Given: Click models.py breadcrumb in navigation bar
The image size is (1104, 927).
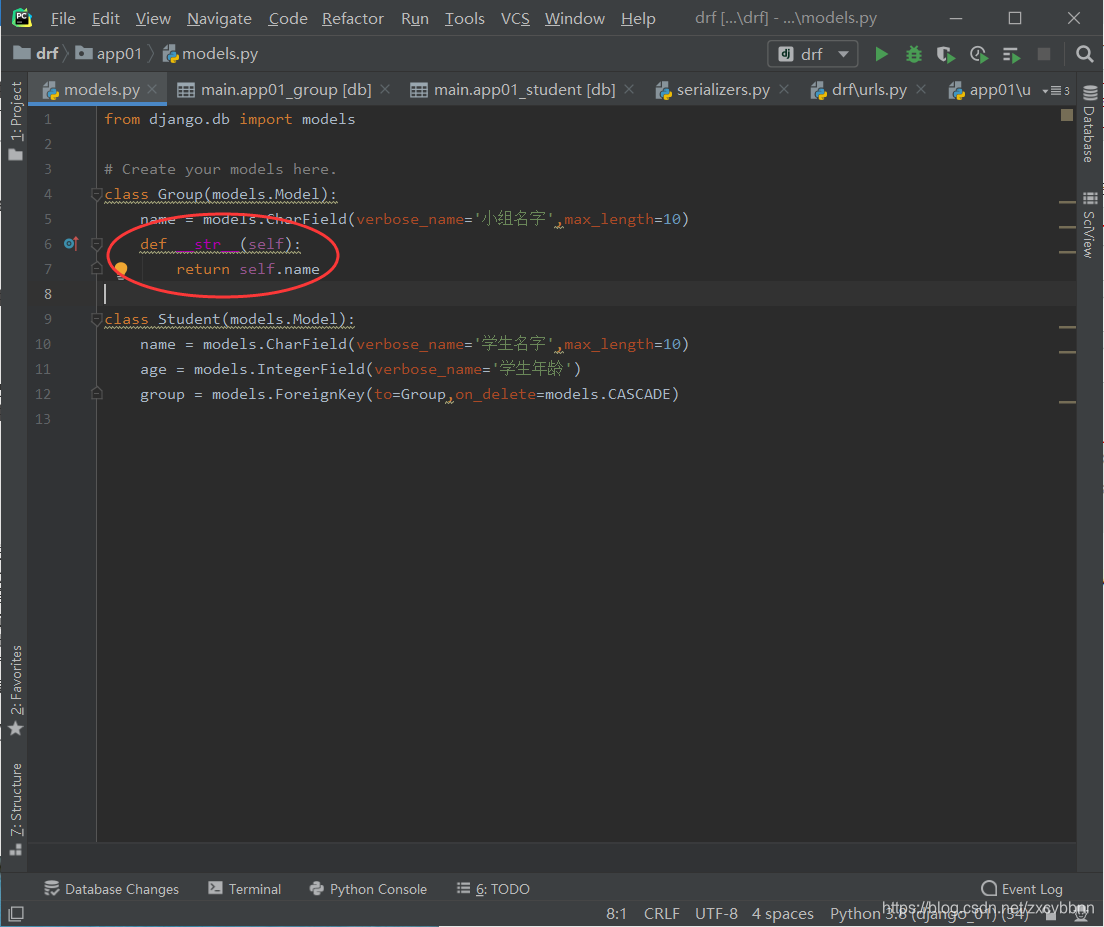Looking at the screenshot, I should (x=211, y=53).
